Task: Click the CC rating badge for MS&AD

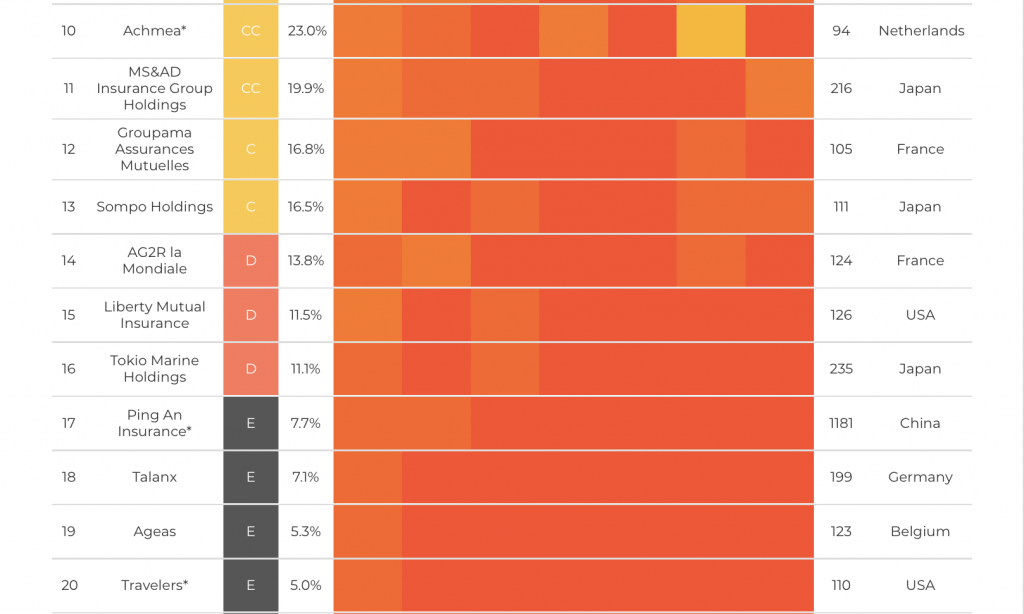Action: click(251, 88)
